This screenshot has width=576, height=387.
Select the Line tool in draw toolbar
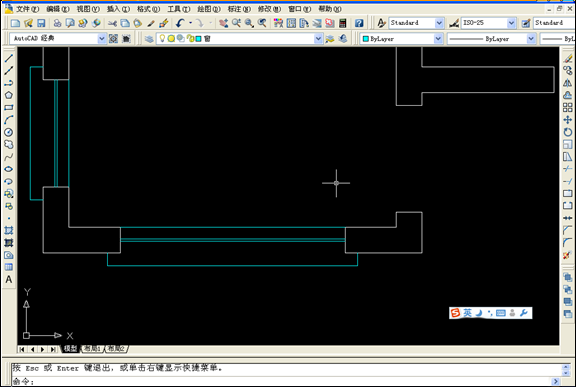point(9,58)
